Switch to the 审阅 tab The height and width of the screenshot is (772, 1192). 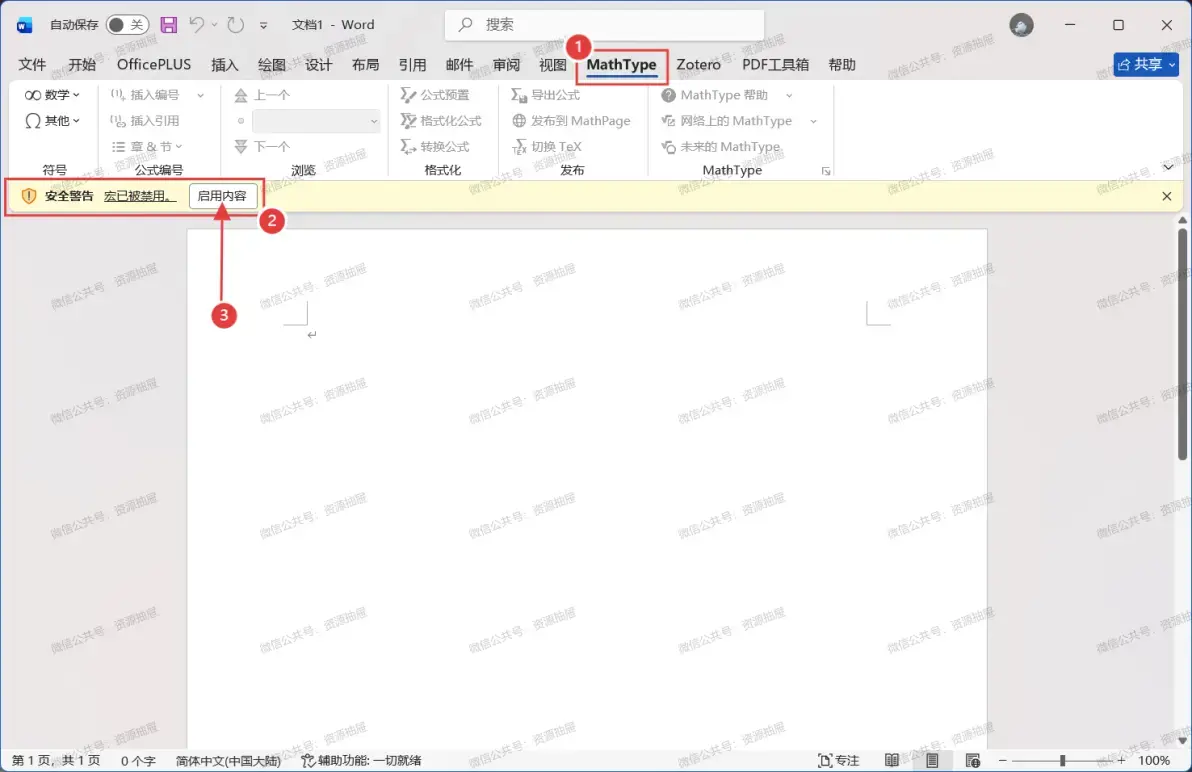tap(506, 65)
